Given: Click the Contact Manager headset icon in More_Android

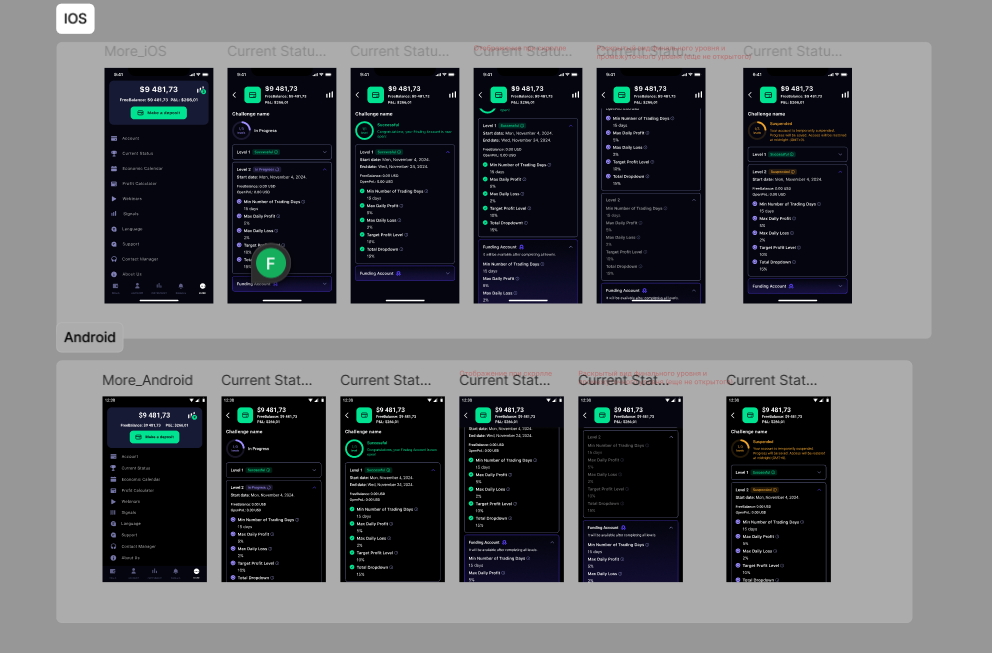Looking at the screenshot, I should [x=114, y=546].
